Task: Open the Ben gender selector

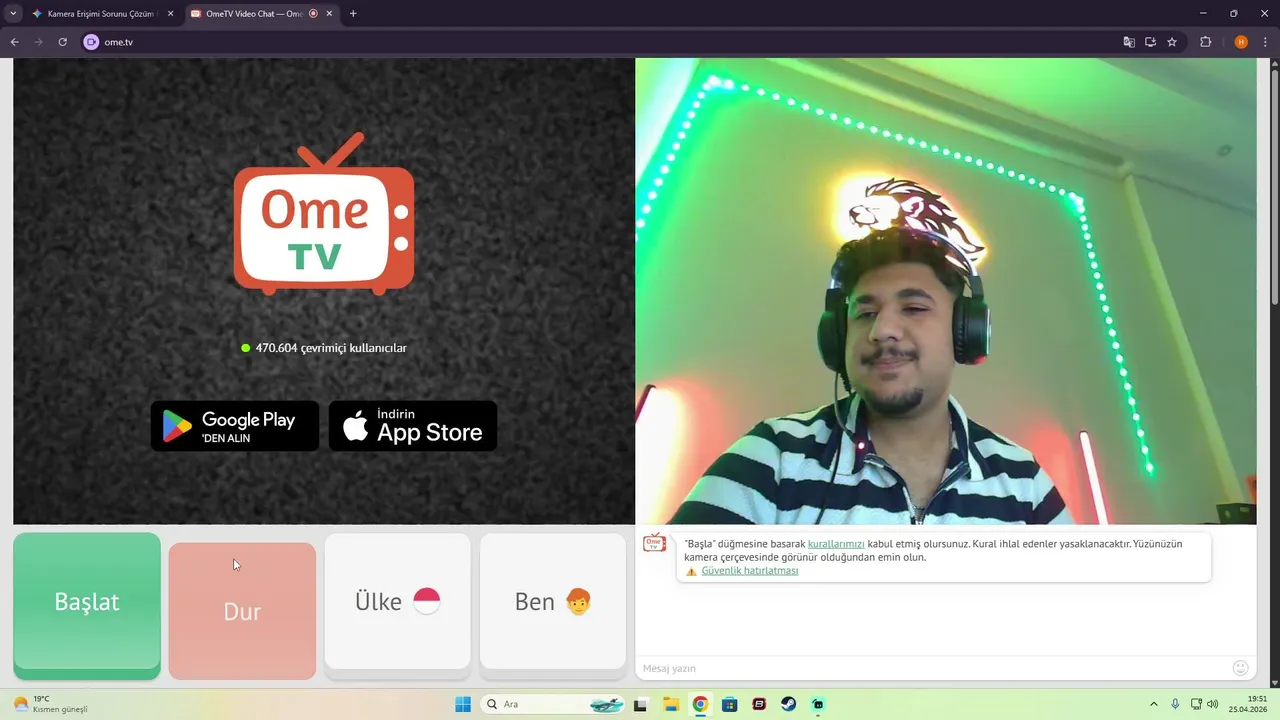Action: (x=553, y=601)
